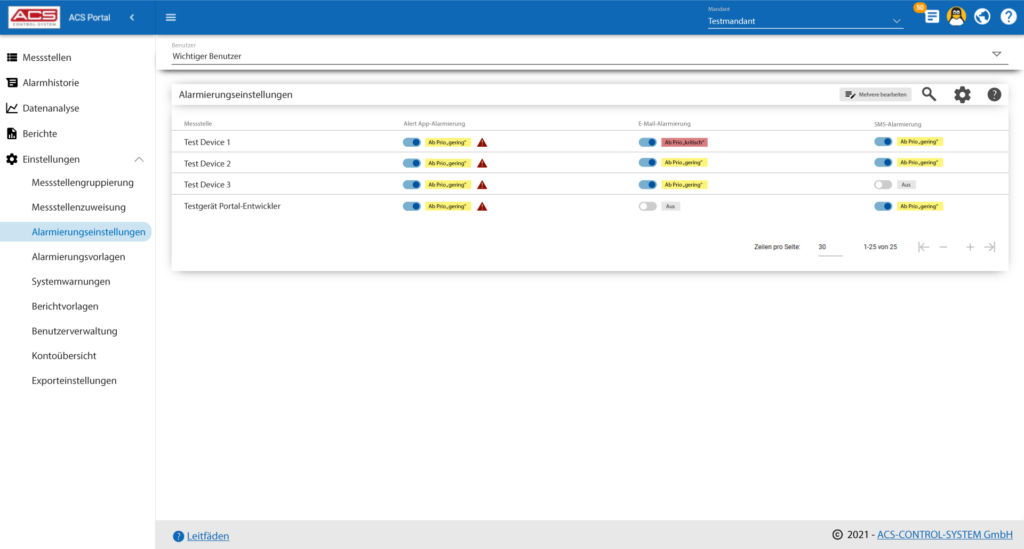This screenshot has width=1024, height=549.
Task: Click the Alert App-Alarmierung column header
Action: [434, 123]
